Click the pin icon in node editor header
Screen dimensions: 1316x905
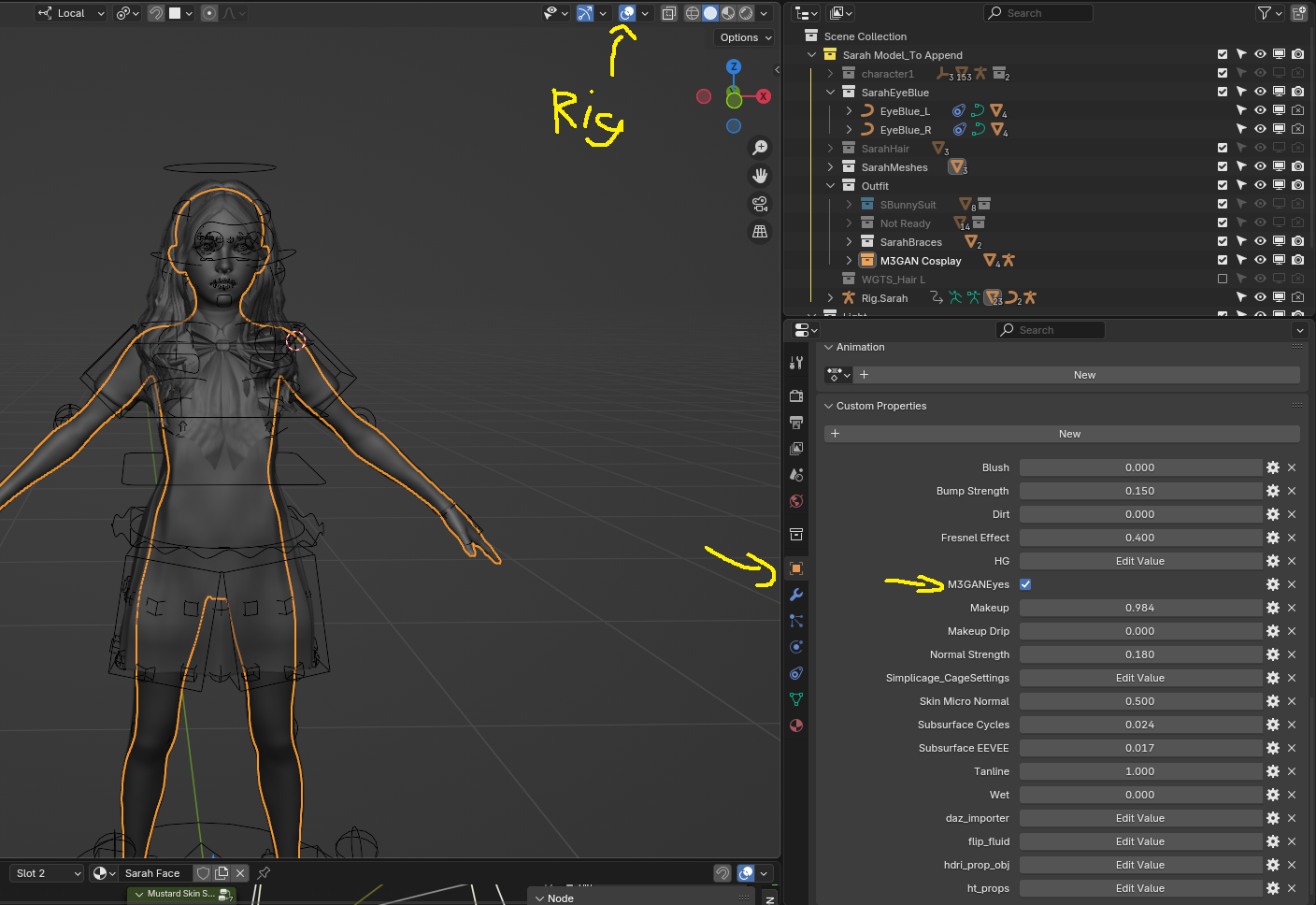point(264,873)
